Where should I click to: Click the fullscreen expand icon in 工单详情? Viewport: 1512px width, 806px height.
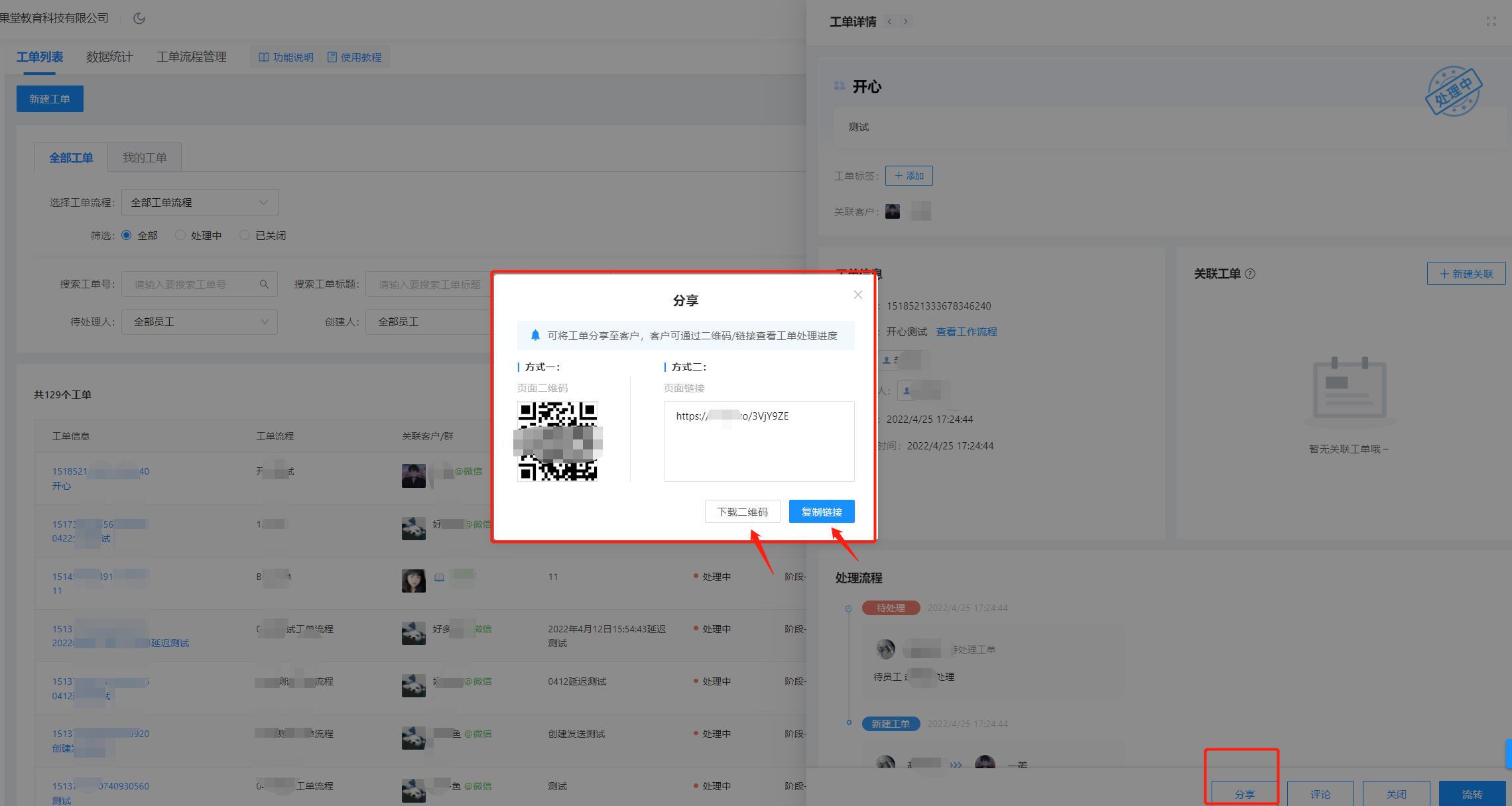[x=1491, y=22]
